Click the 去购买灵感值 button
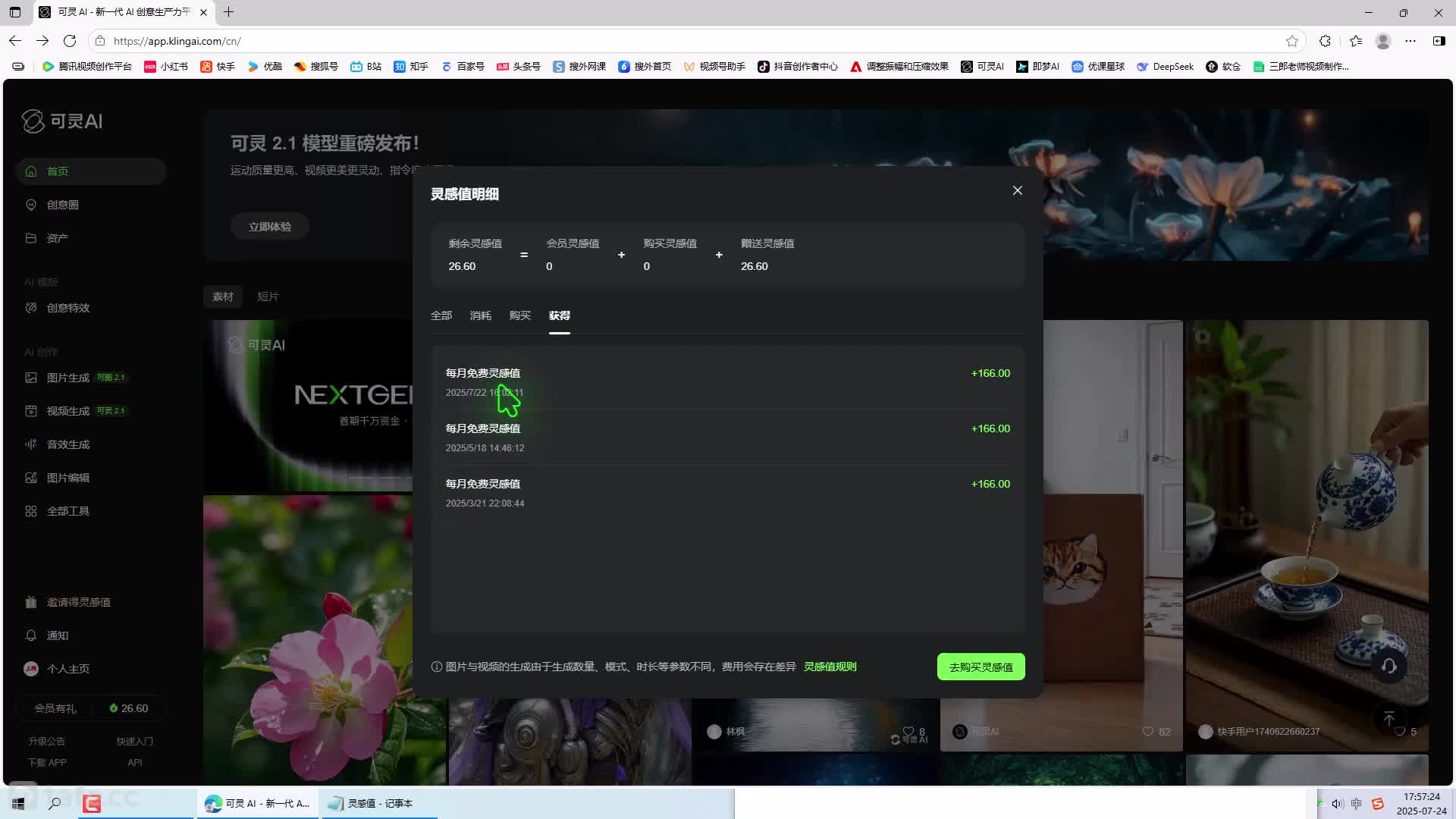The height and width of the screenshot is (819, 1456). coord(981,667)
